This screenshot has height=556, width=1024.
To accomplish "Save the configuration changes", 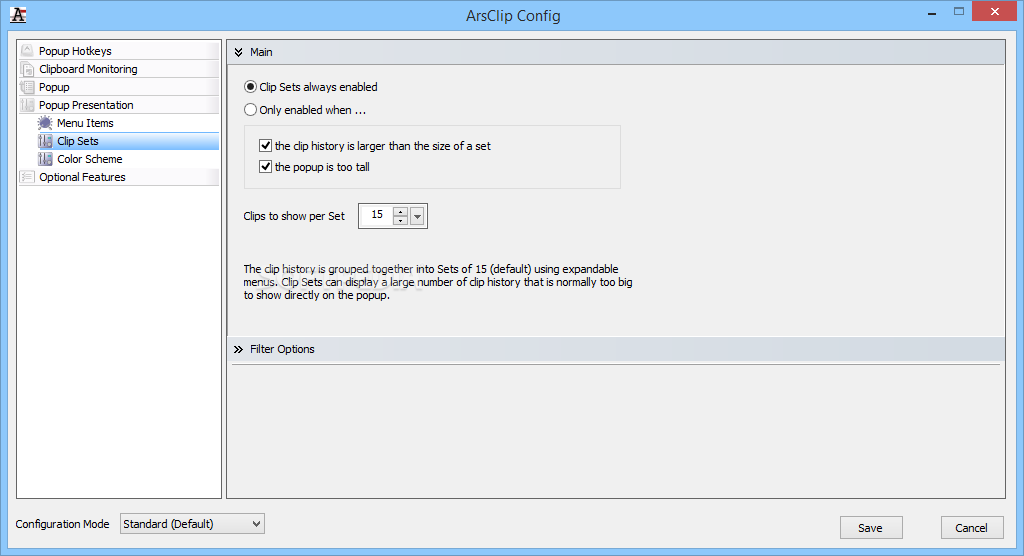I will pyautogui.click(x=871, y=527).
